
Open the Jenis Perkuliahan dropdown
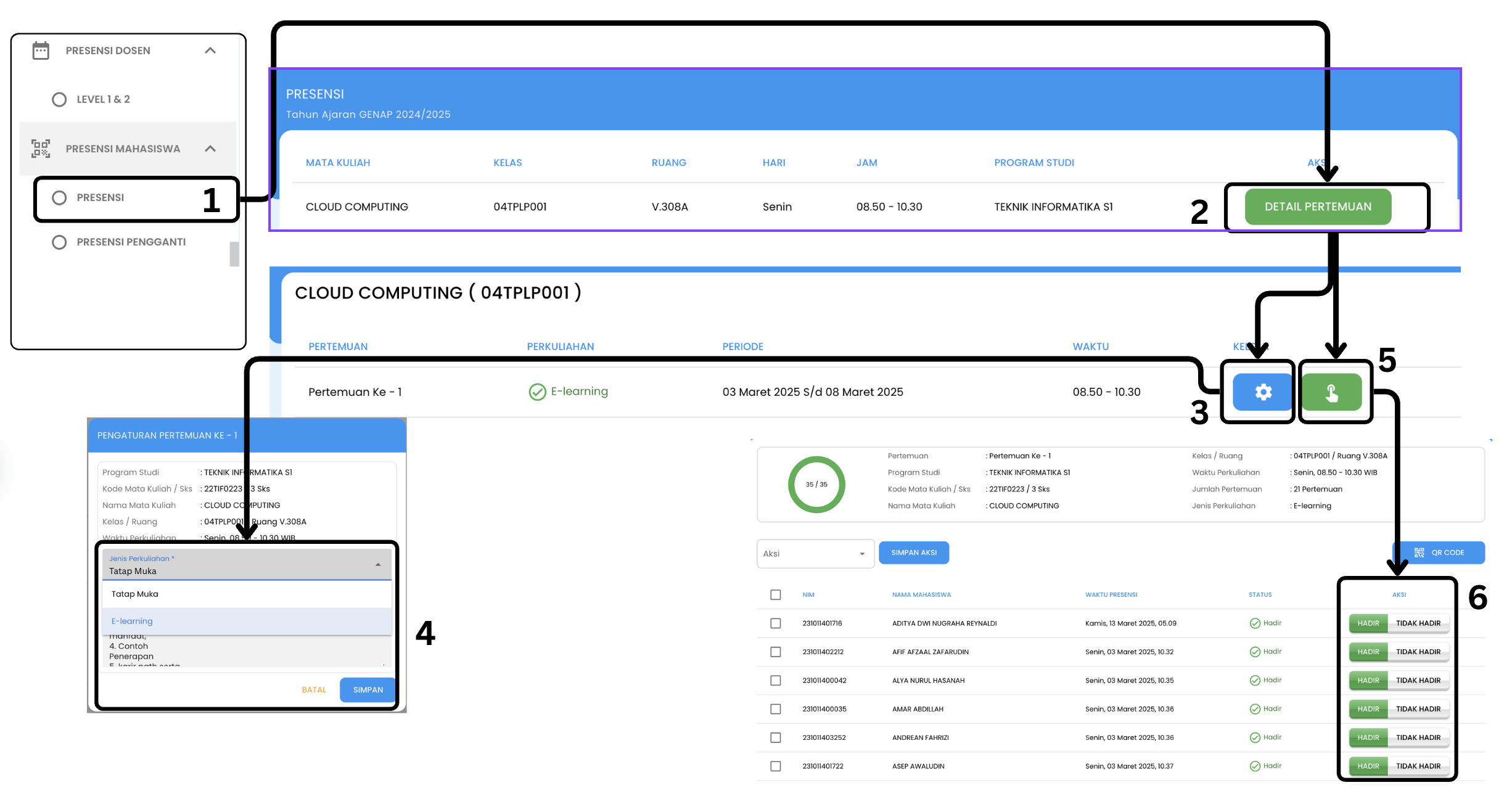click(x=247, y=565)
